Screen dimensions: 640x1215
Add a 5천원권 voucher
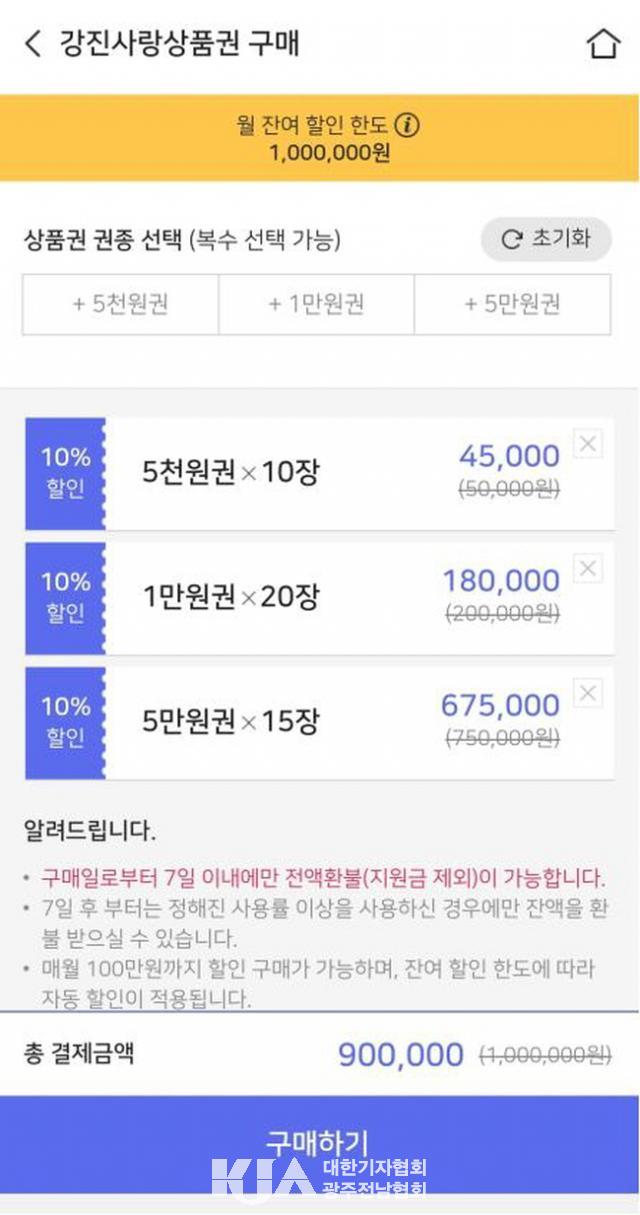120,304
